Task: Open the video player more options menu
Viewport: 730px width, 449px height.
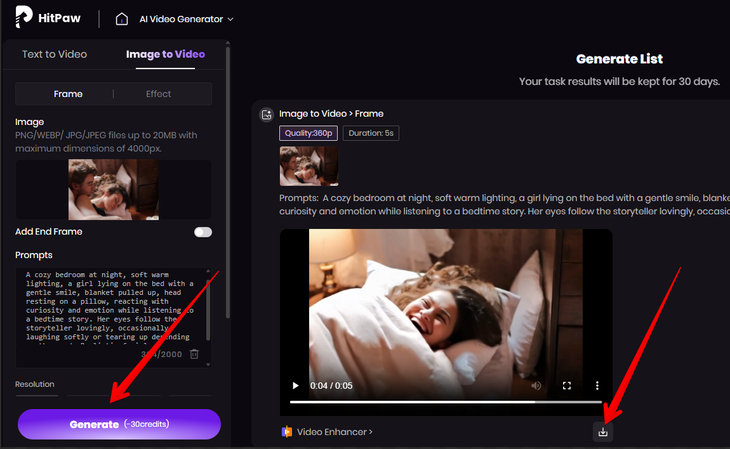Action: tap(597, 386)
